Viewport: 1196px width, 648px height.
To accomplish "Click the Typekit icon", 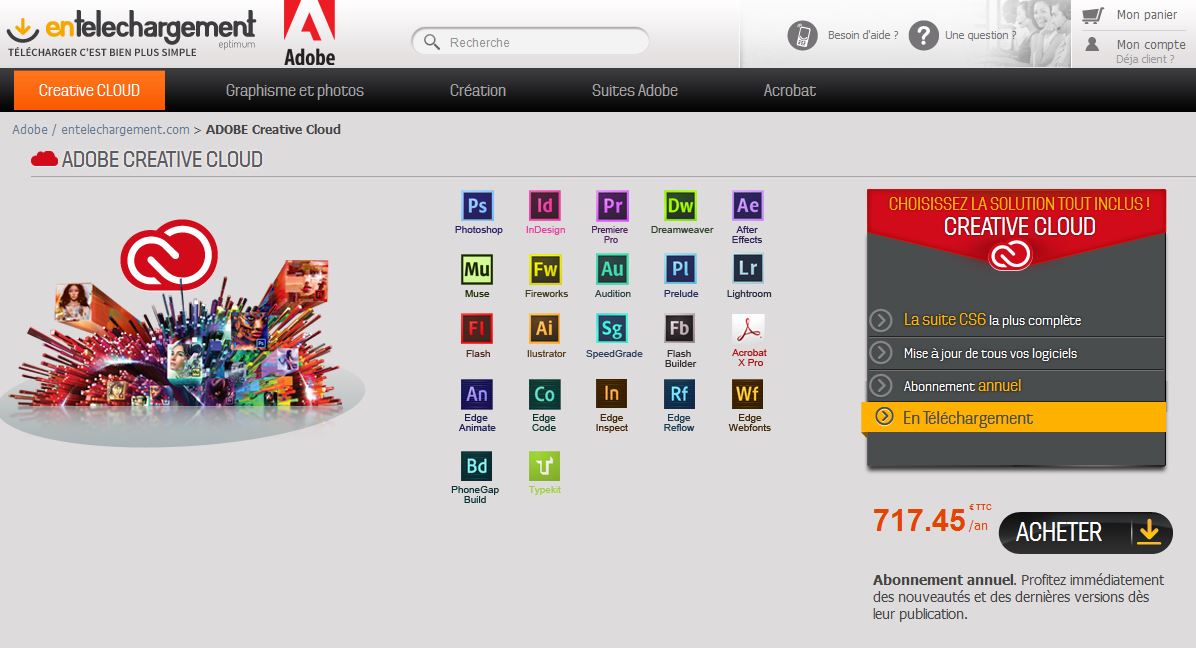I will coord(545,466).
